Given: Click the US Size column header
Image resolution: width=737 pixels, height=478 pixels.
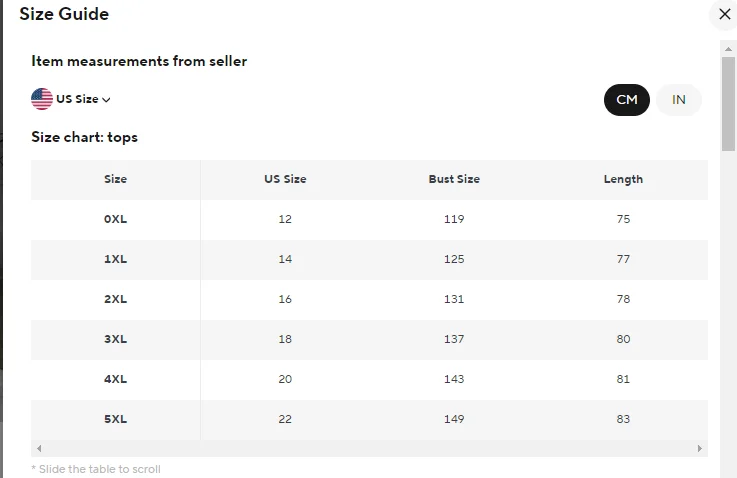Looking at the screenshot, I should [x=285, y=179].
